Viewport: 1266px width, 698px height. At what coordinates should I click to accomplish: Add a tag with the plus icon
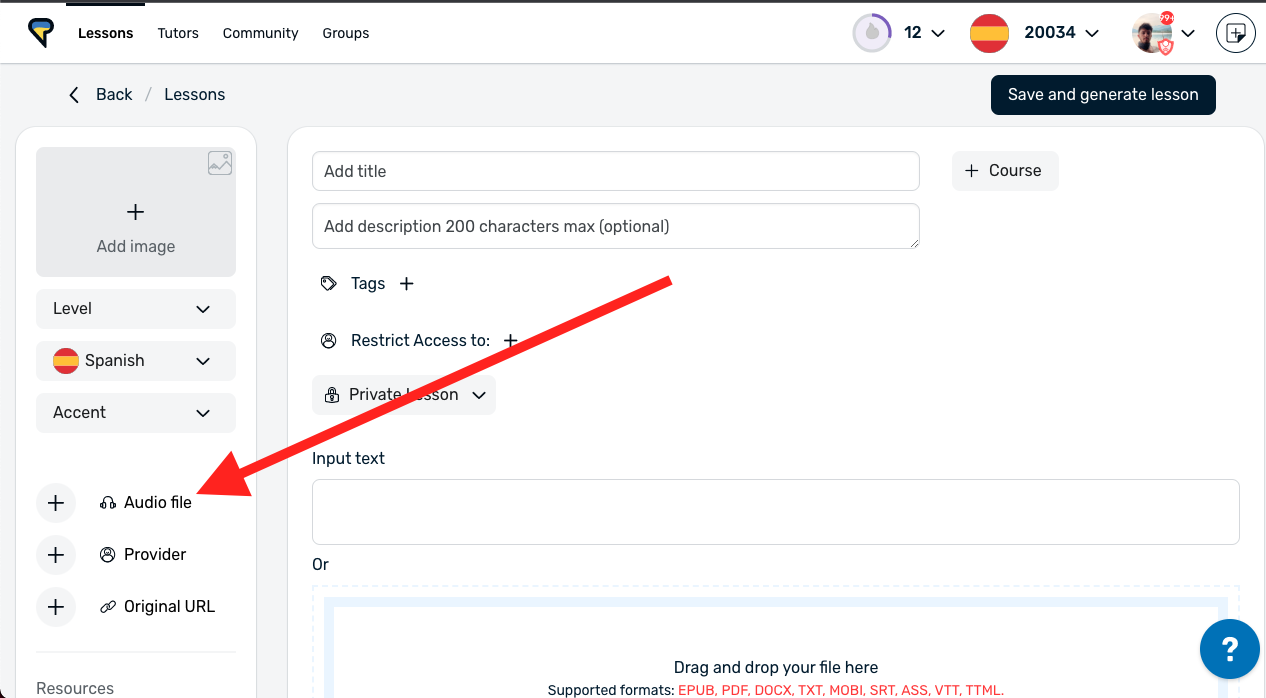pos(407,284)
